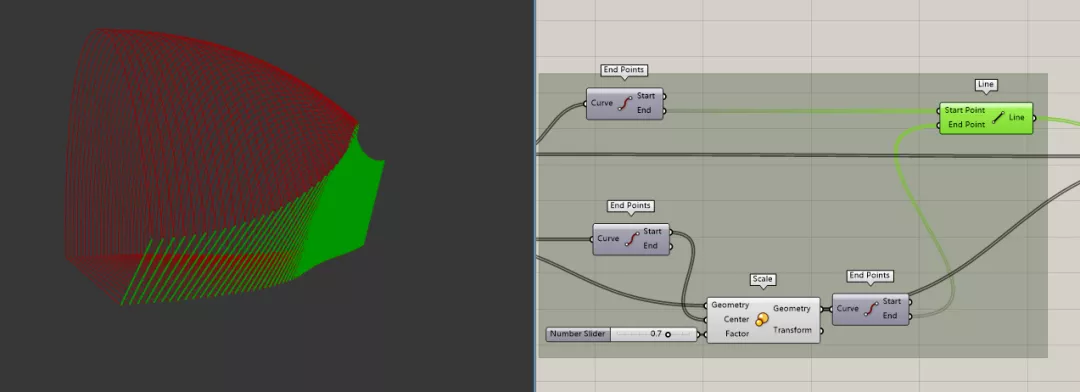This screenshot has height=392, width=1080.
Task: Click the Geometry output of Scale
Action: coord(792,309)
